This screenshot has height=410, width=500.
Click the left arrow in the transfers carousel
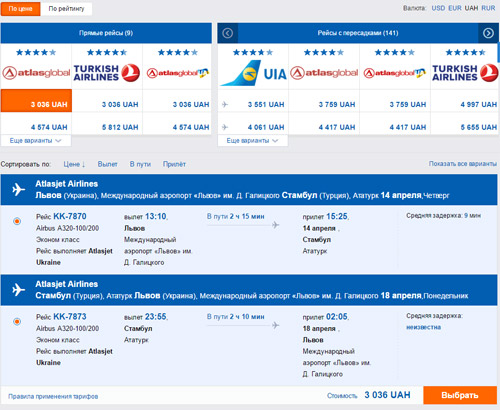(228, 33)
